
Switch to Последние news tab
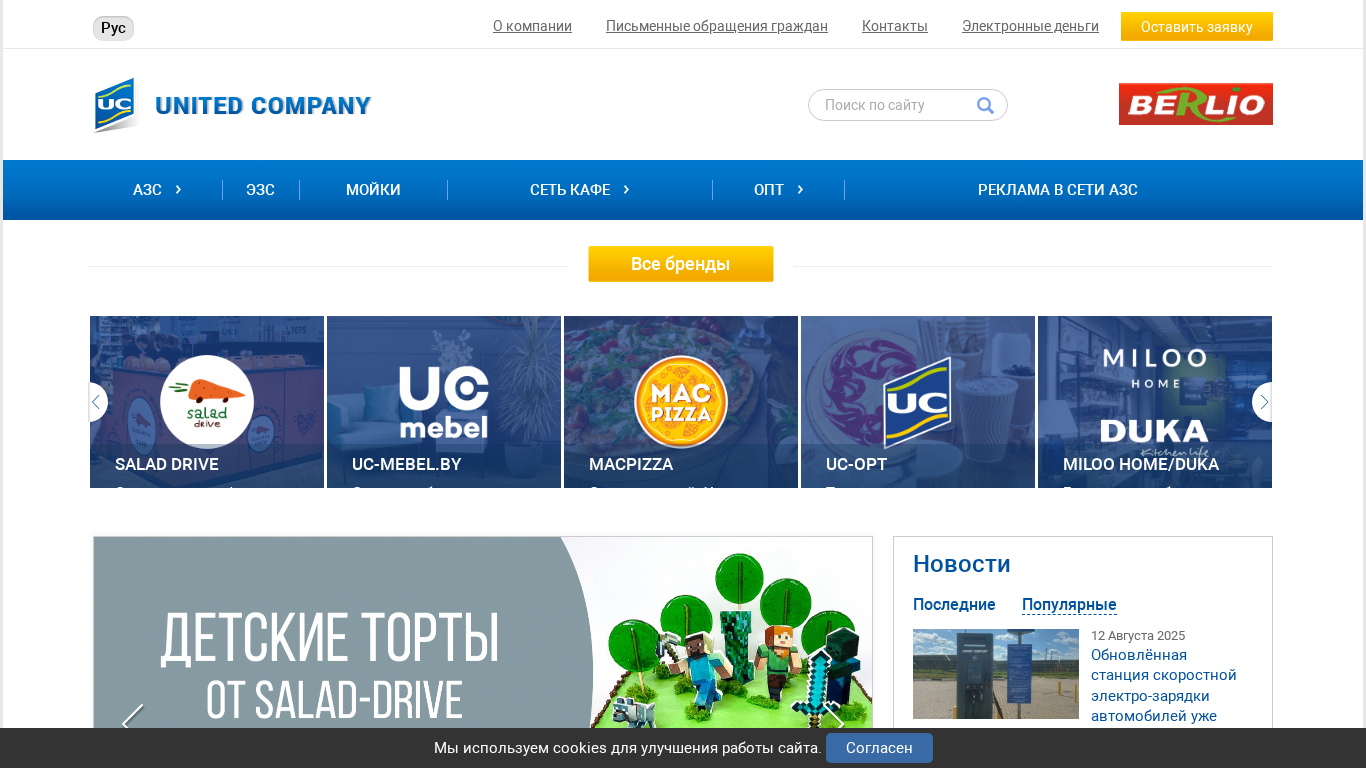pos(954,605)
